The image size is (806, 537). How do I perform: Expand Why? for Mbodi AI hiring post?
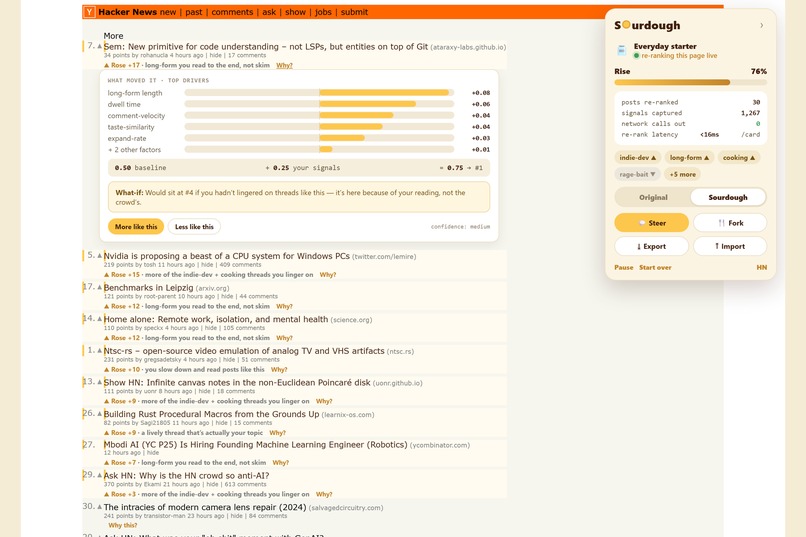point(281,462)
